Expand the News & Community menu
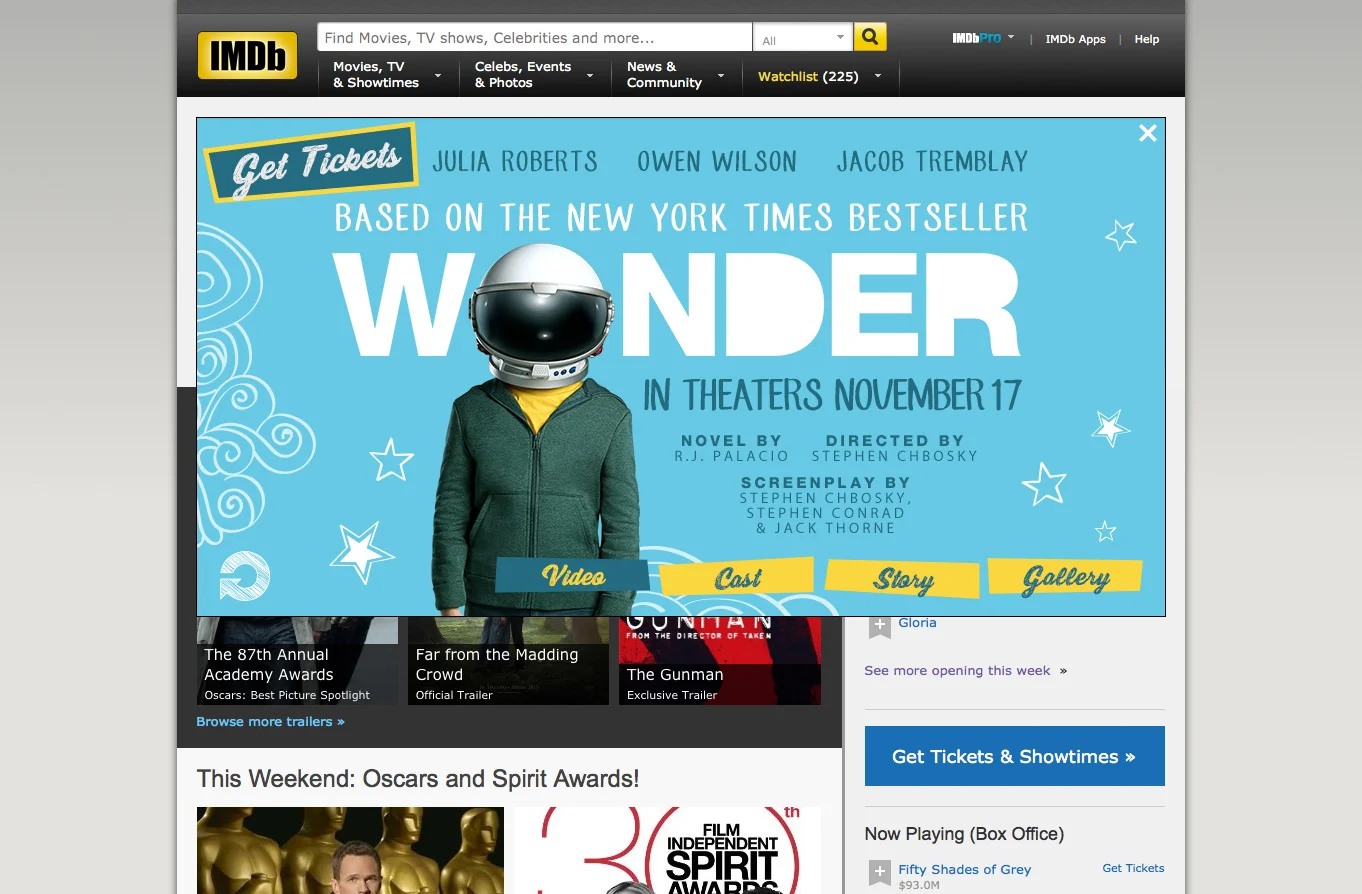This screenshot has width=1362, height=894. pyautogui.click(x=676, y=75)
